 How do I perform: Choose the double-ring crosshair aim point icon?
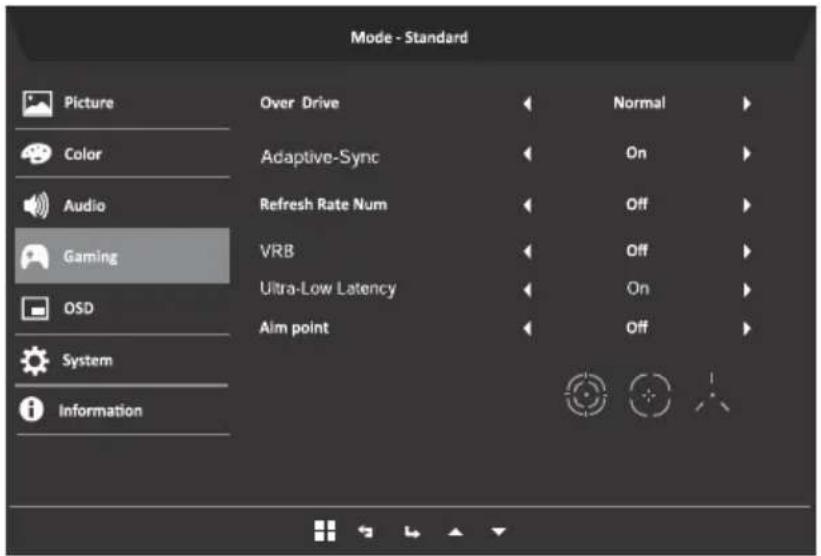pyautogui.click(x=586, y=395)
